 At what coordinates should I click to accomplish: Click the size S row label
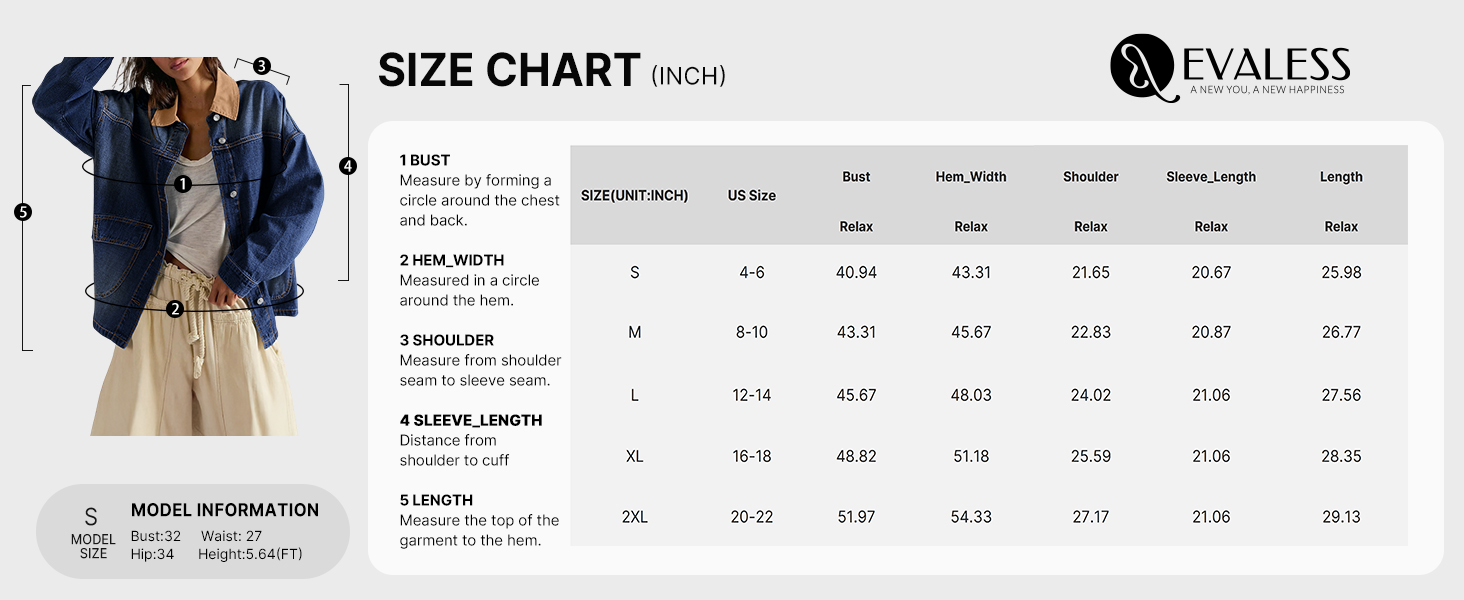coord(635,273)
